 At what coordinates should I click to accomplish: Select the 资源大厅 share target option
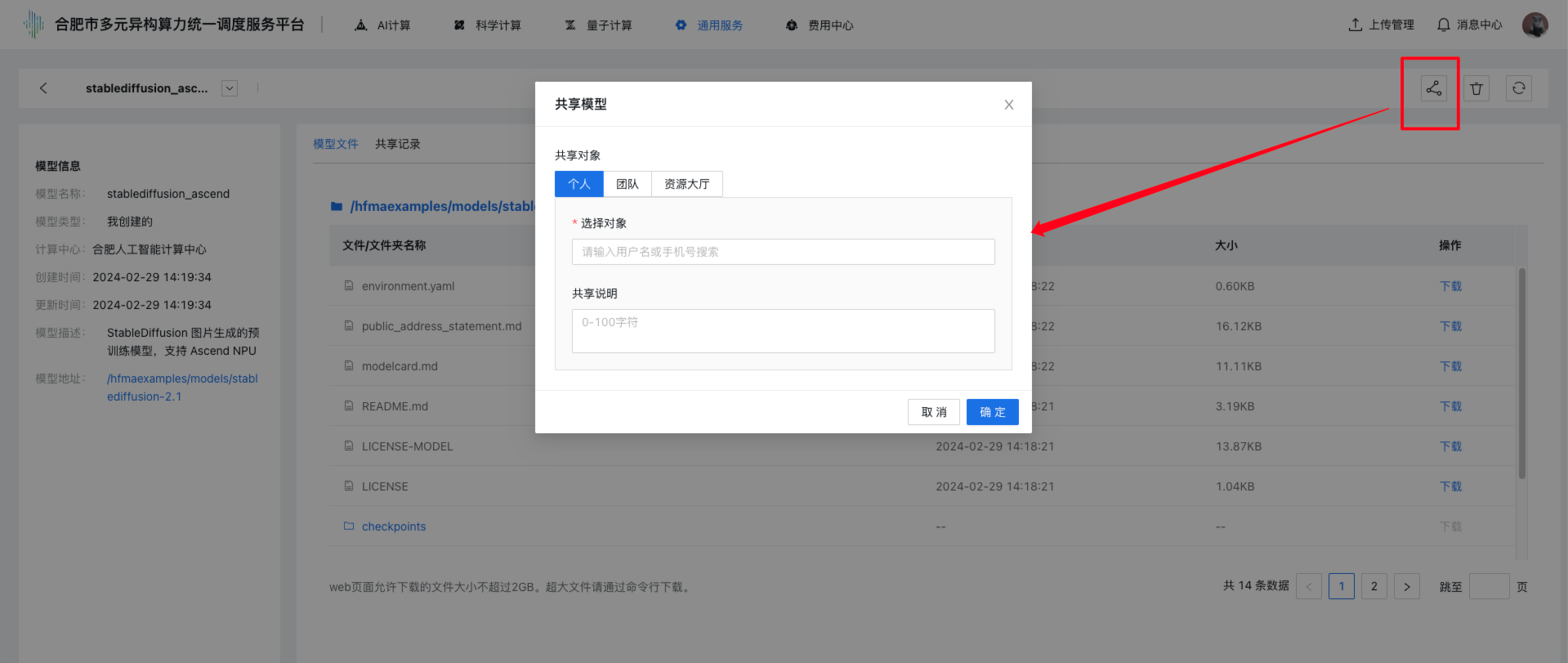(x=686, y=184)
